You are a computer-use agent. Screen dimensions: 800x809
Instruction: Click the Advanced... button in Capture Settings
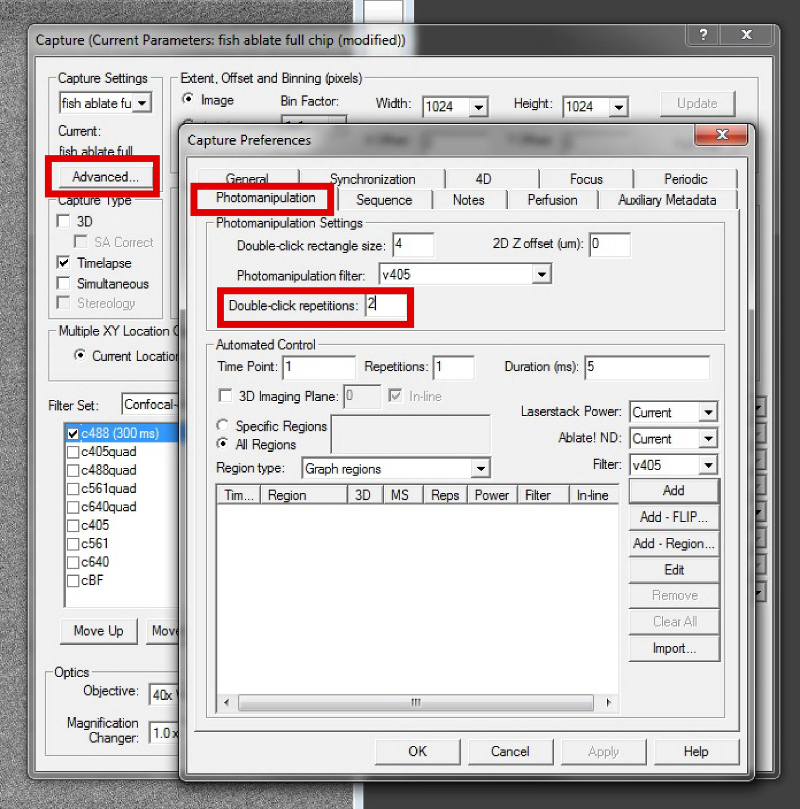pos(105,177)
